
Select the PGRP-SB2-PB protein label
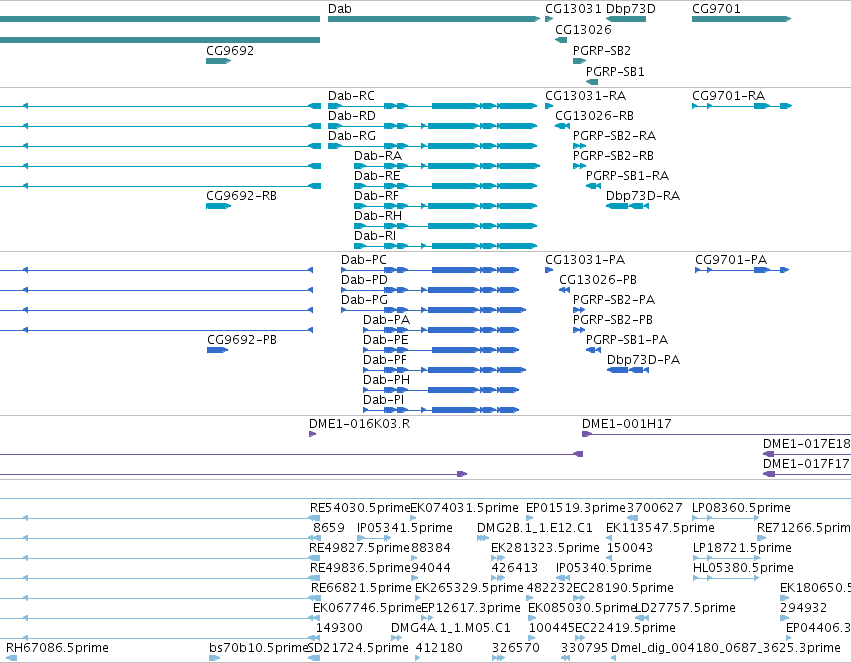tap(613, 321)
